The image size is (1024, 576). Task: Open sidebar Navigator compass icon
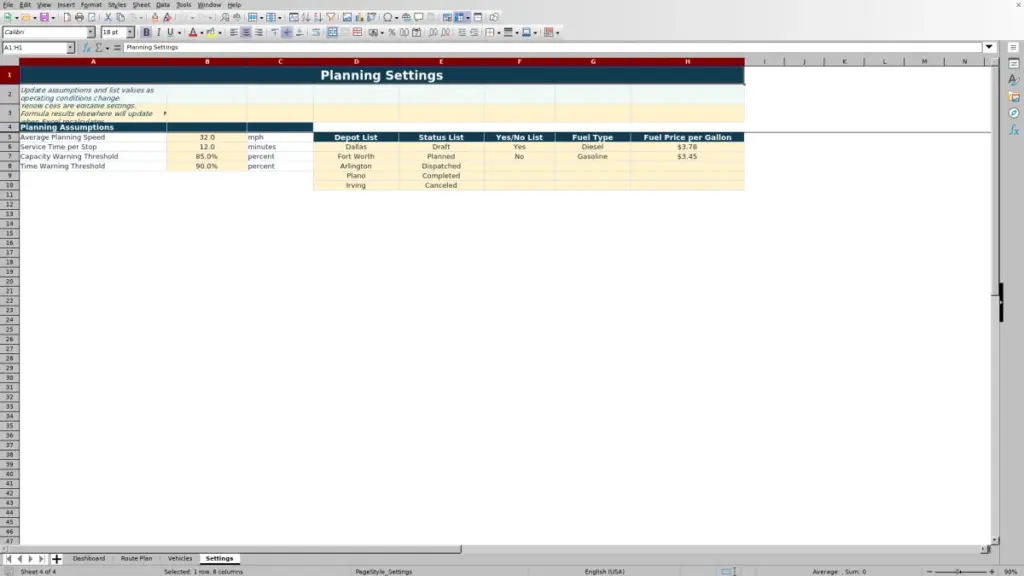pos(1014,113)
